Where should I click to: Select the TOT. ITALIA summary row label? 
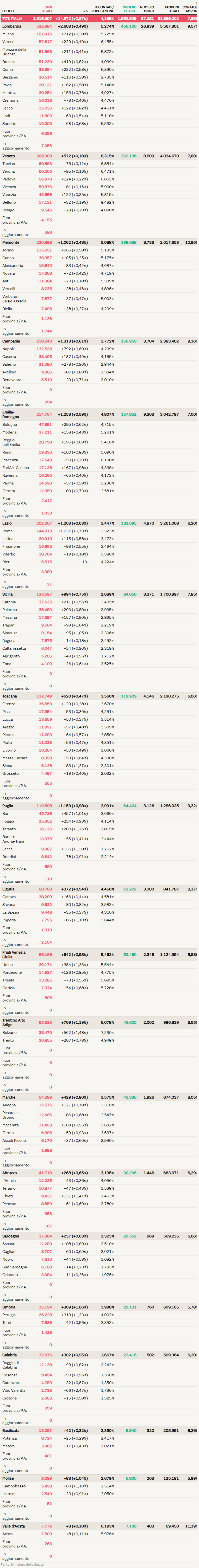coord(12,19)
